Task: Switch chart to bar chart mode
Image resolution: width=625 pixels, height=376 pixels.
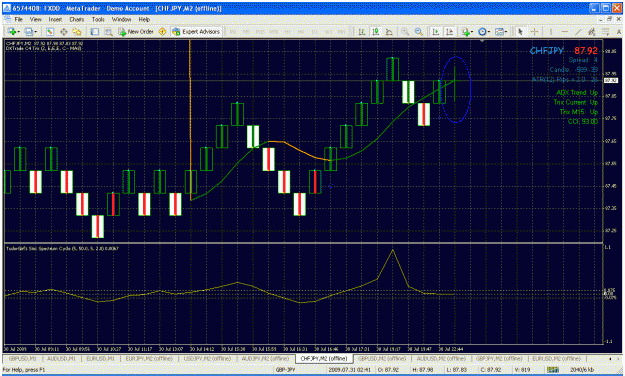Action: [362, 31]
